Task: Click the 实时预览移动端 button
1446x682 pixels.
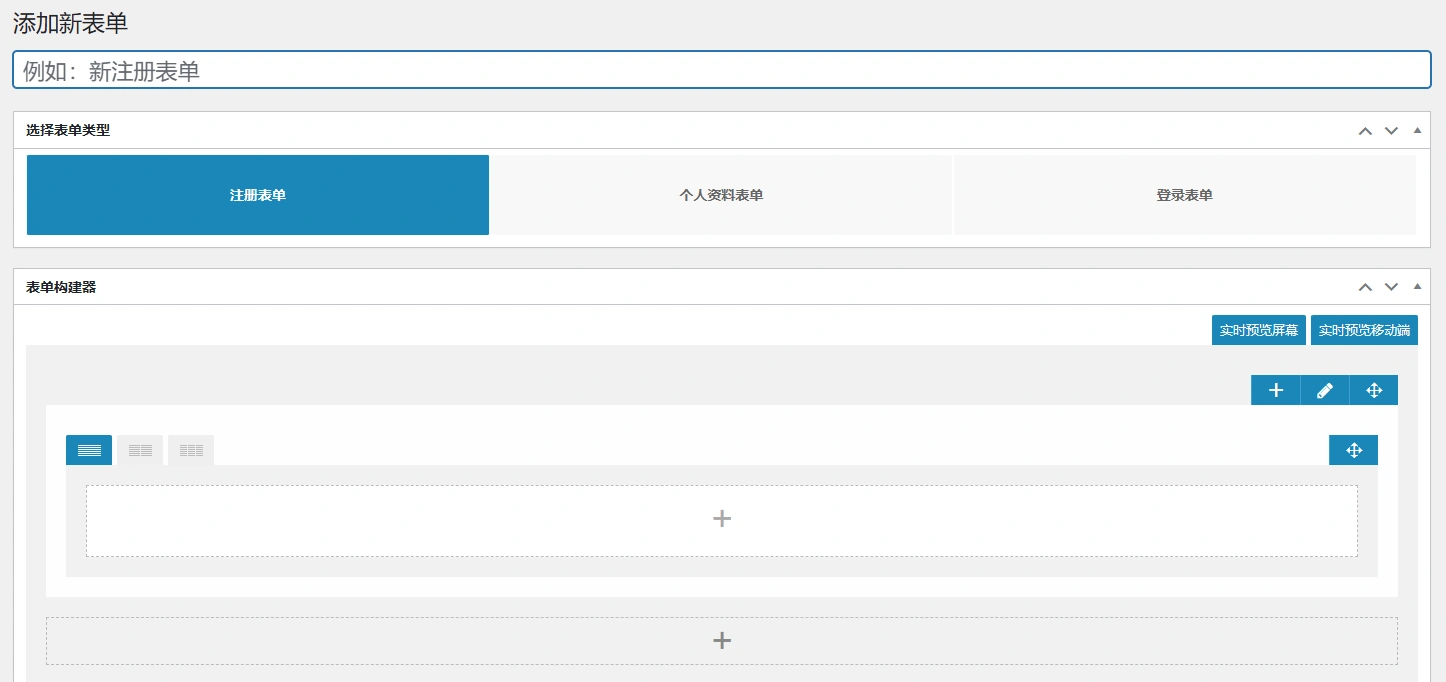Action: 1364,330
